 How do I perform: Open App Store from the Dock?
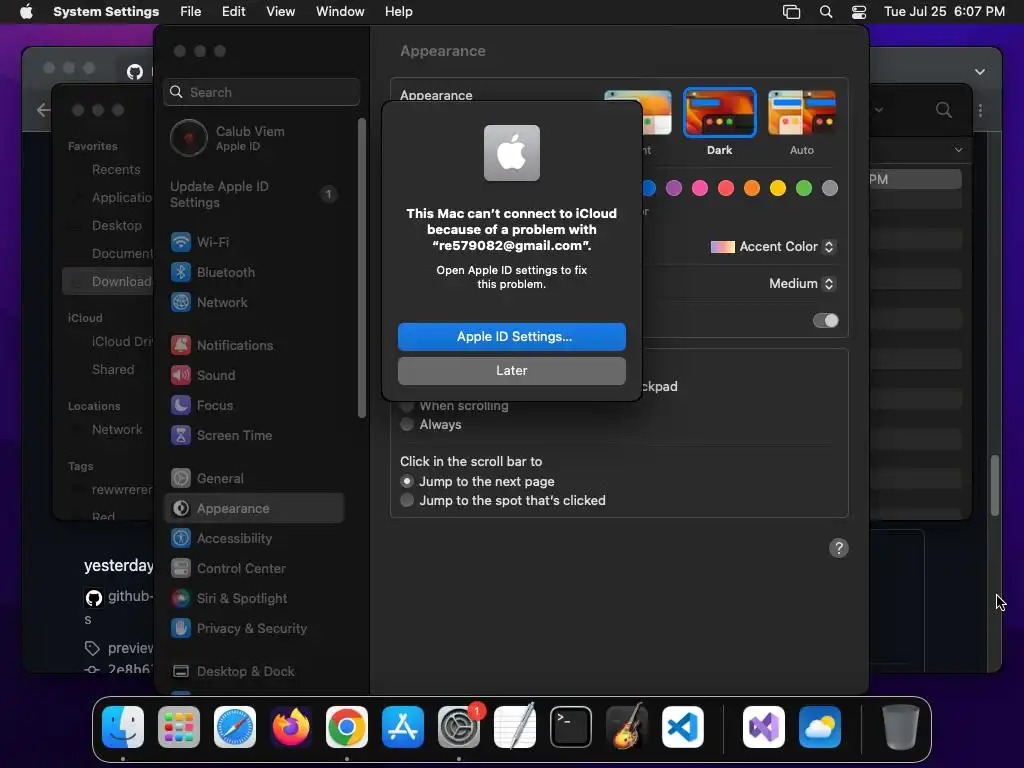click(403, 727)
